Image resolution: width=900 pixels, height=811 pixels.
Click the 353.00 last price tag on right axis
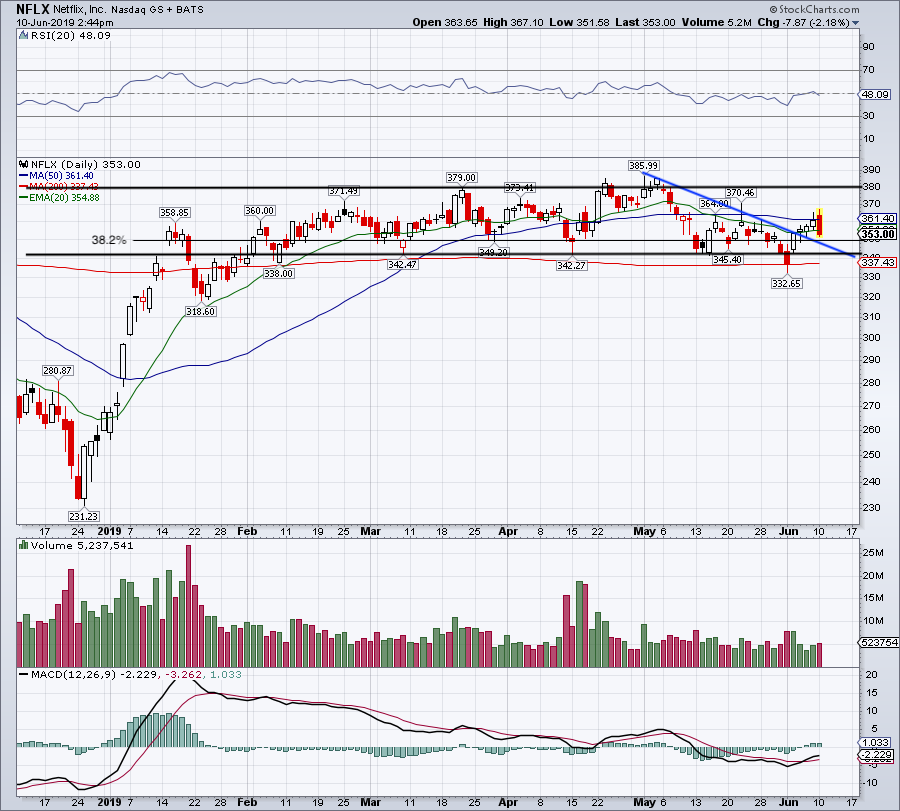coord(878,234)
